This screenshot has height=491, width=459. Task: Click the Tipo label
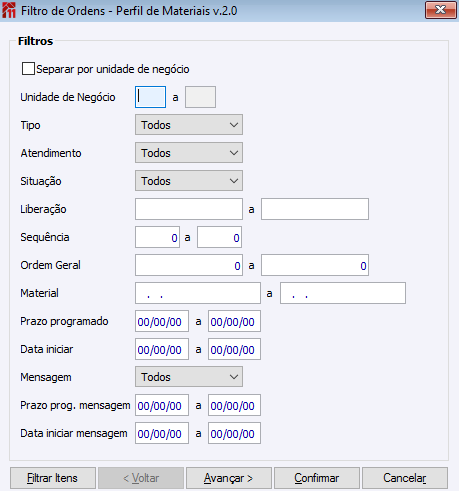30,125
